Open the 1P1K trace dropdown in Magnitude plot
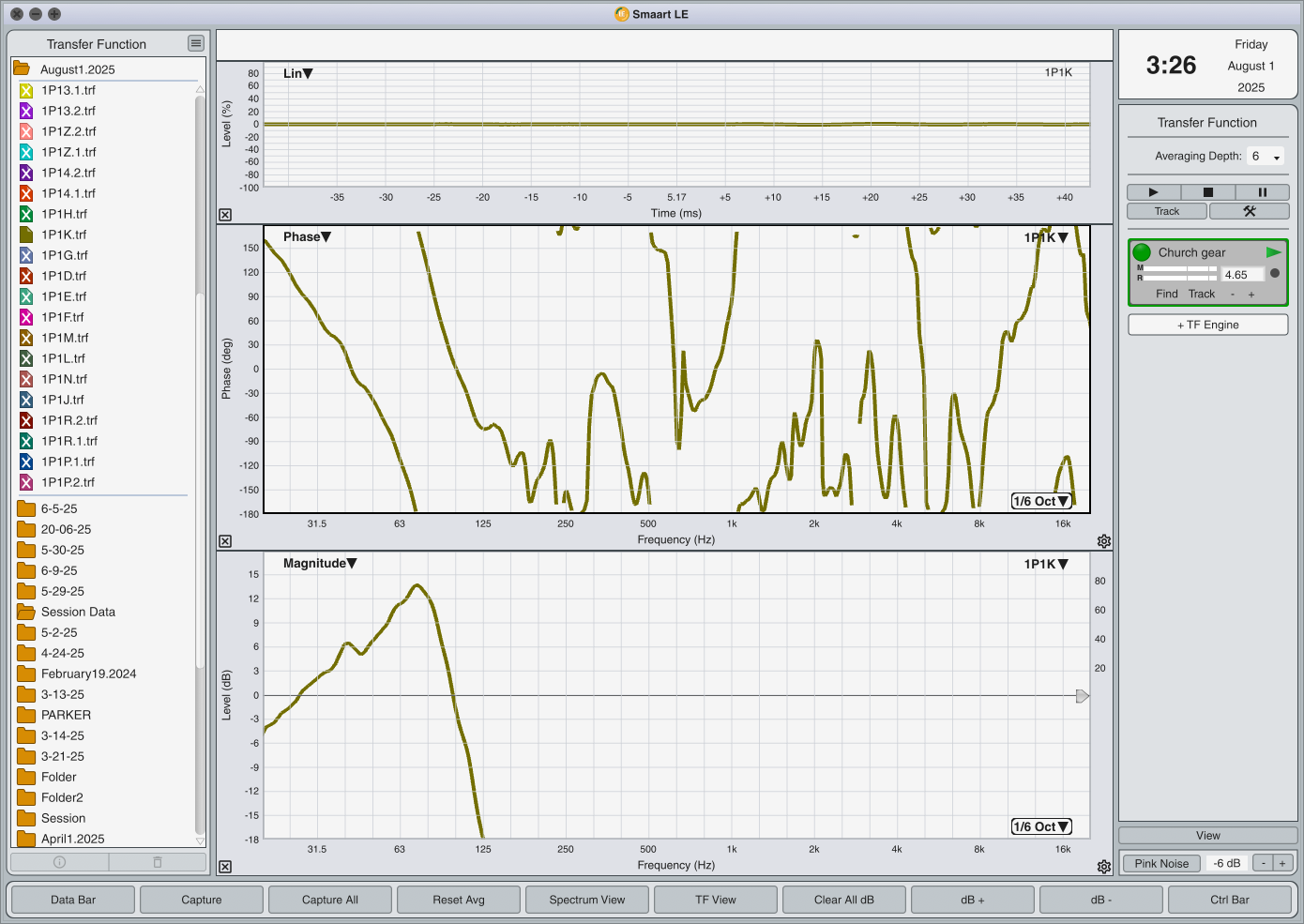This screenshot has width=1304, height=924. point(1046,564)
